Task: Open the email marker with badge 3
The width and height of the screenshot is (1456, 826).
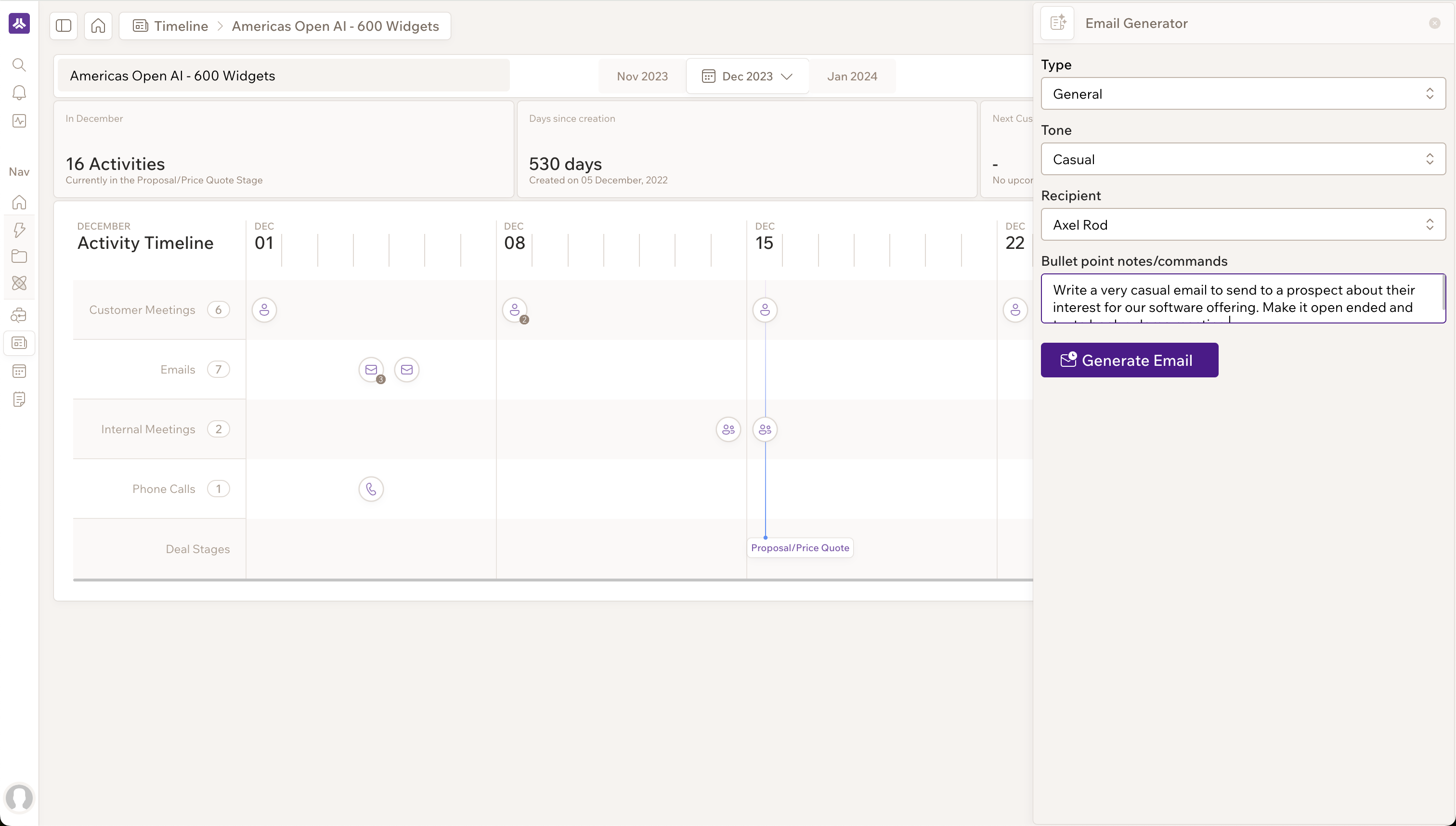Action: tap(371, 370)
